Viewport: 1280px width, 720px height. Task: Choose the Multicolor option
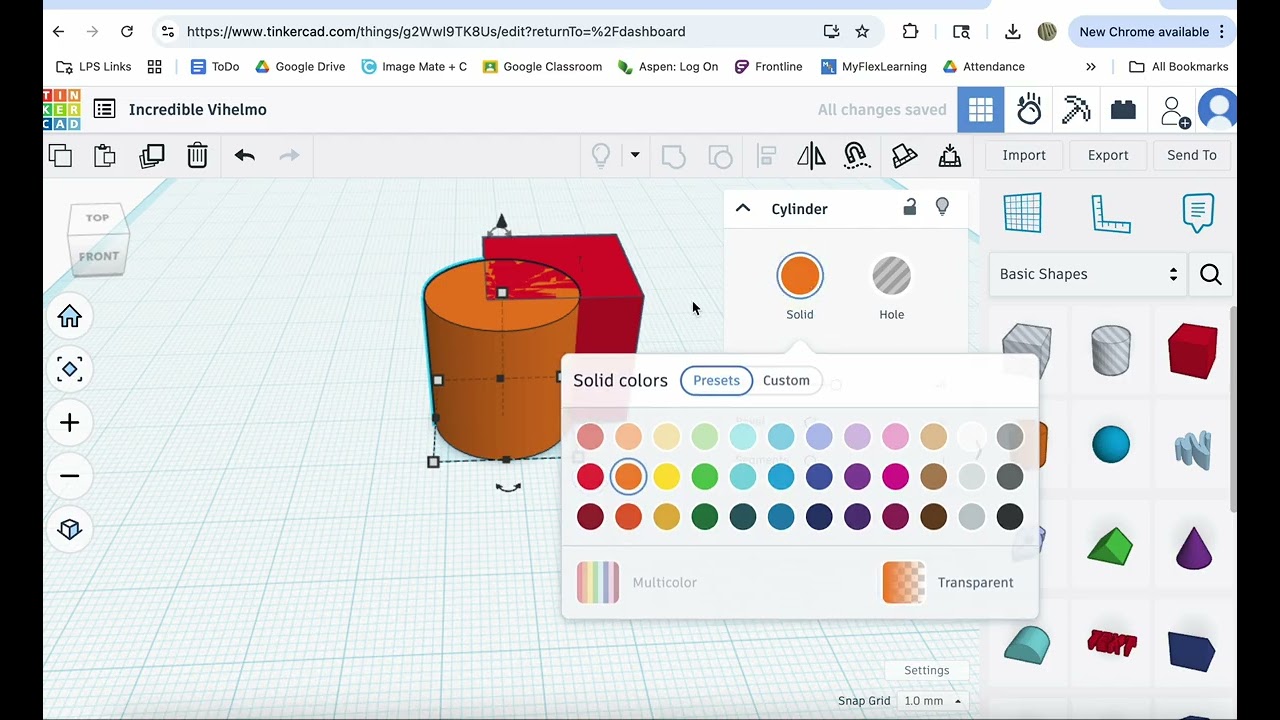pos(637,583)
